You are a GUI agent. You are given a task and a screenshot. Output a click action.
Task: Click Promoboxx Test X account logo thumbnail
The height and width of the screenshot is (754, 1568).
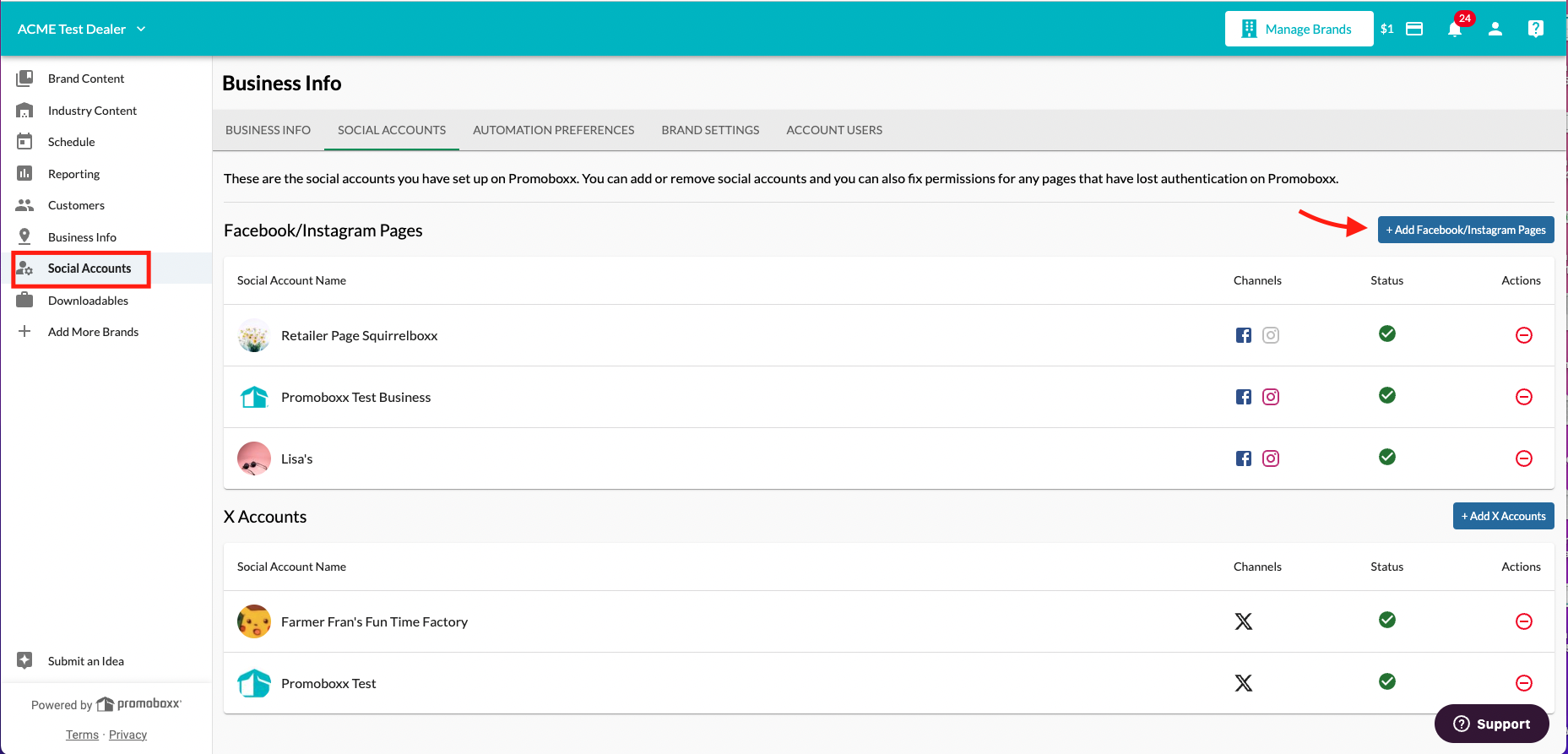click(x=254, y=683)
